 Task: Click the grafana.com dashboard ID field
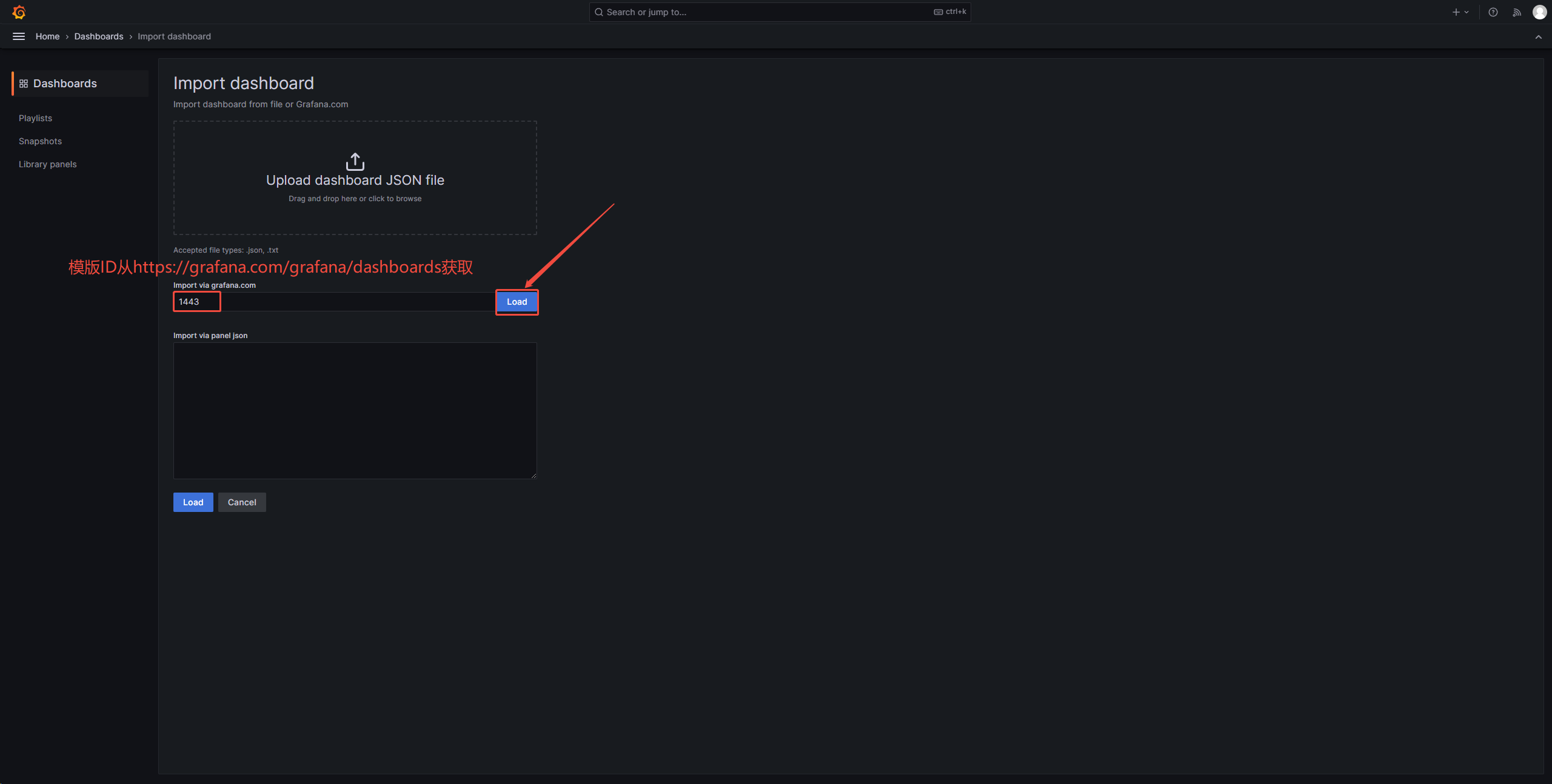point(334,302)
